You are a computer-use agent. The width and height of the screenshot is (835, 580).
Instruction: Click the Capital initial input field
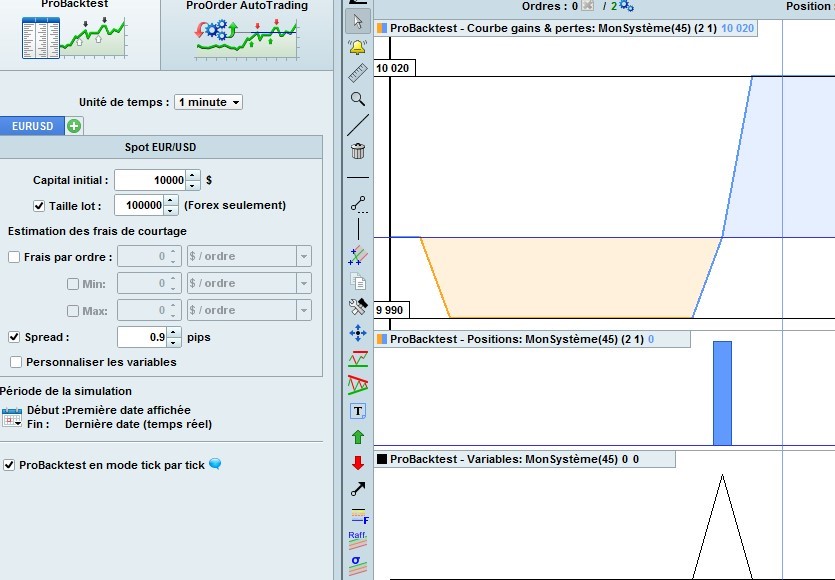(x=151, y=180)
